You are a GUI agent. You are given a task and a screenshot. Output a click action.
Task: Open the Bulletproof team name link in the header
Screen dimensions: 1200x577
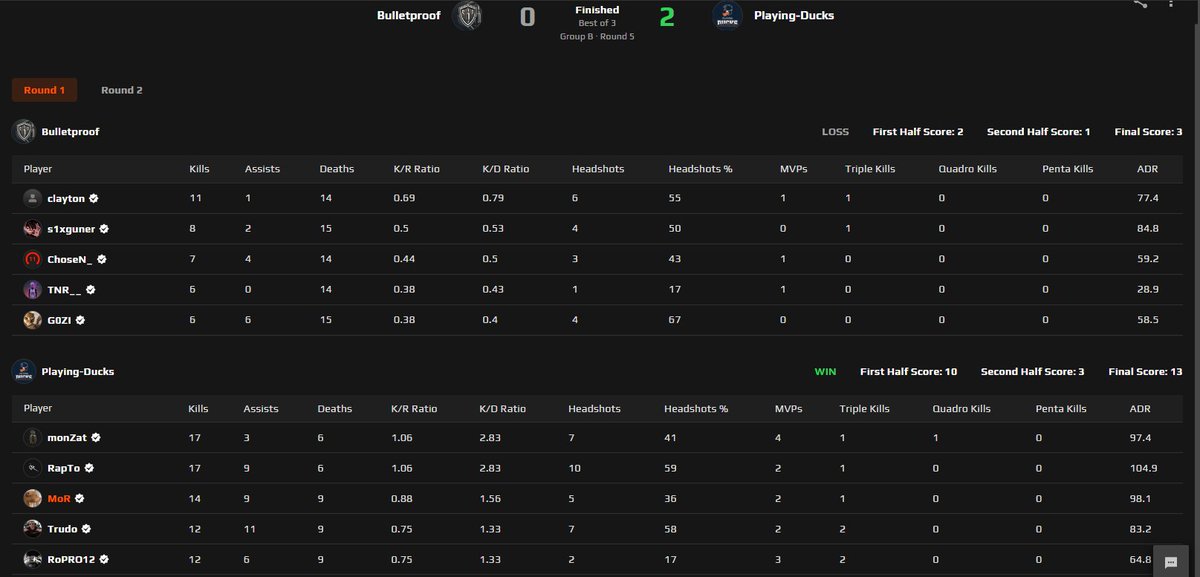tap(408, 16)
